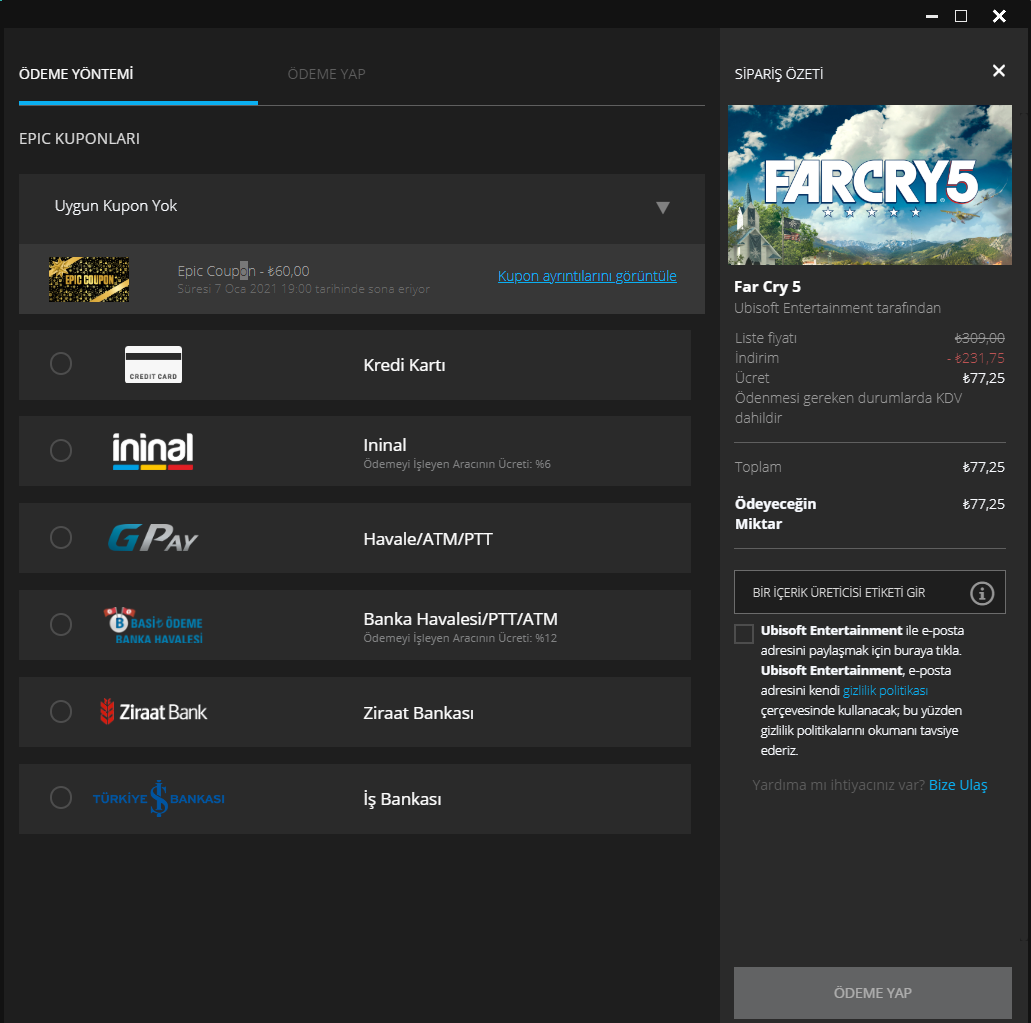The height and width of the screenshot is (1023, 1031).
Task: Minimize the checkout window
Action: click(x=932, y=16)
